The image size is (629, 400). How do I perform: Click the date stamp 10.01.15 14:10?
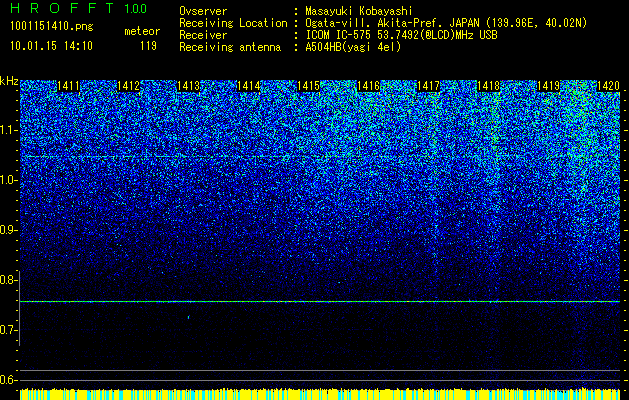(x=51, y=46)
